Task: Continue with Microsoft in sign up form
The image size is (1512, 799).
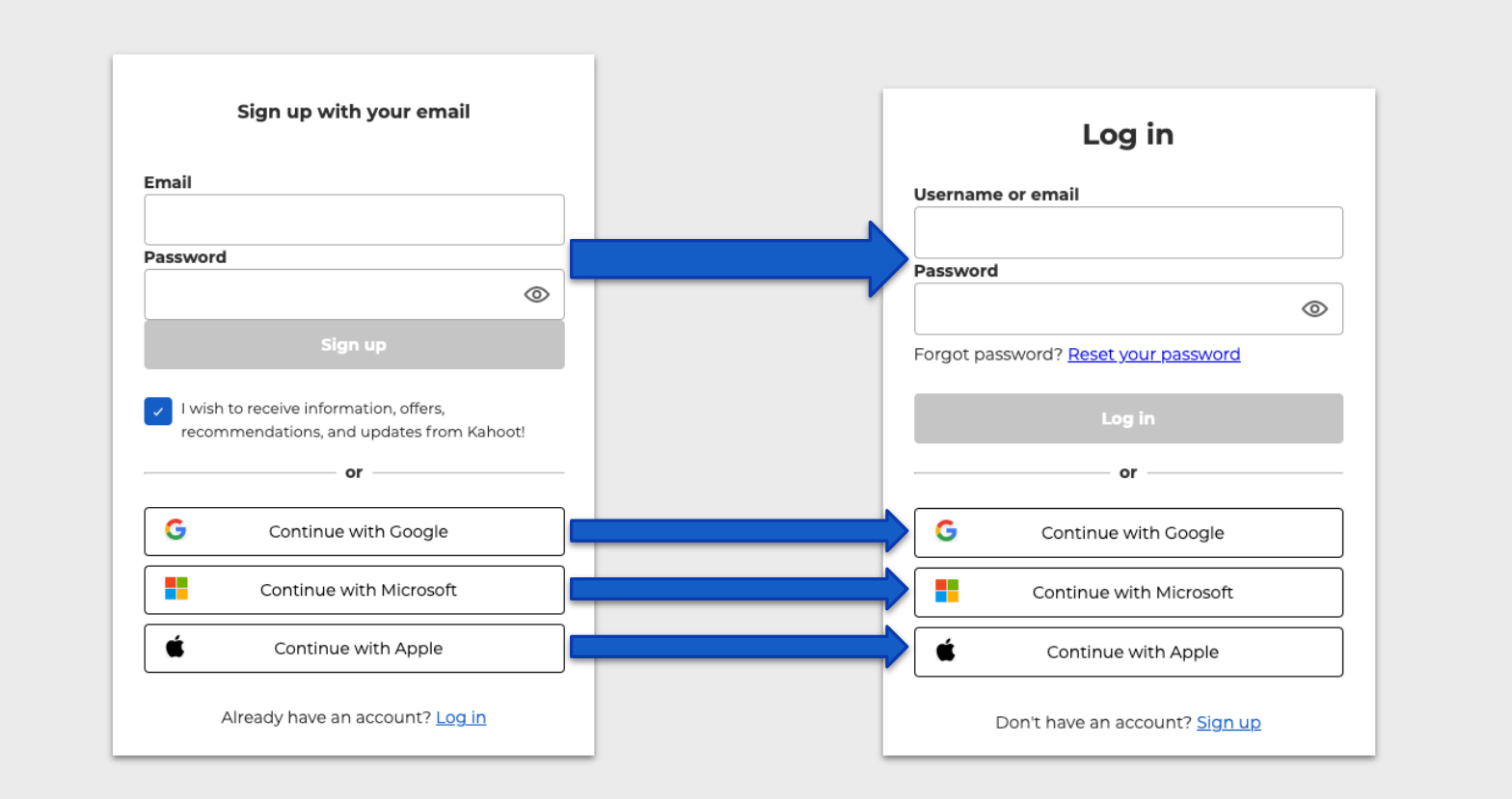Action: (354, 590)
